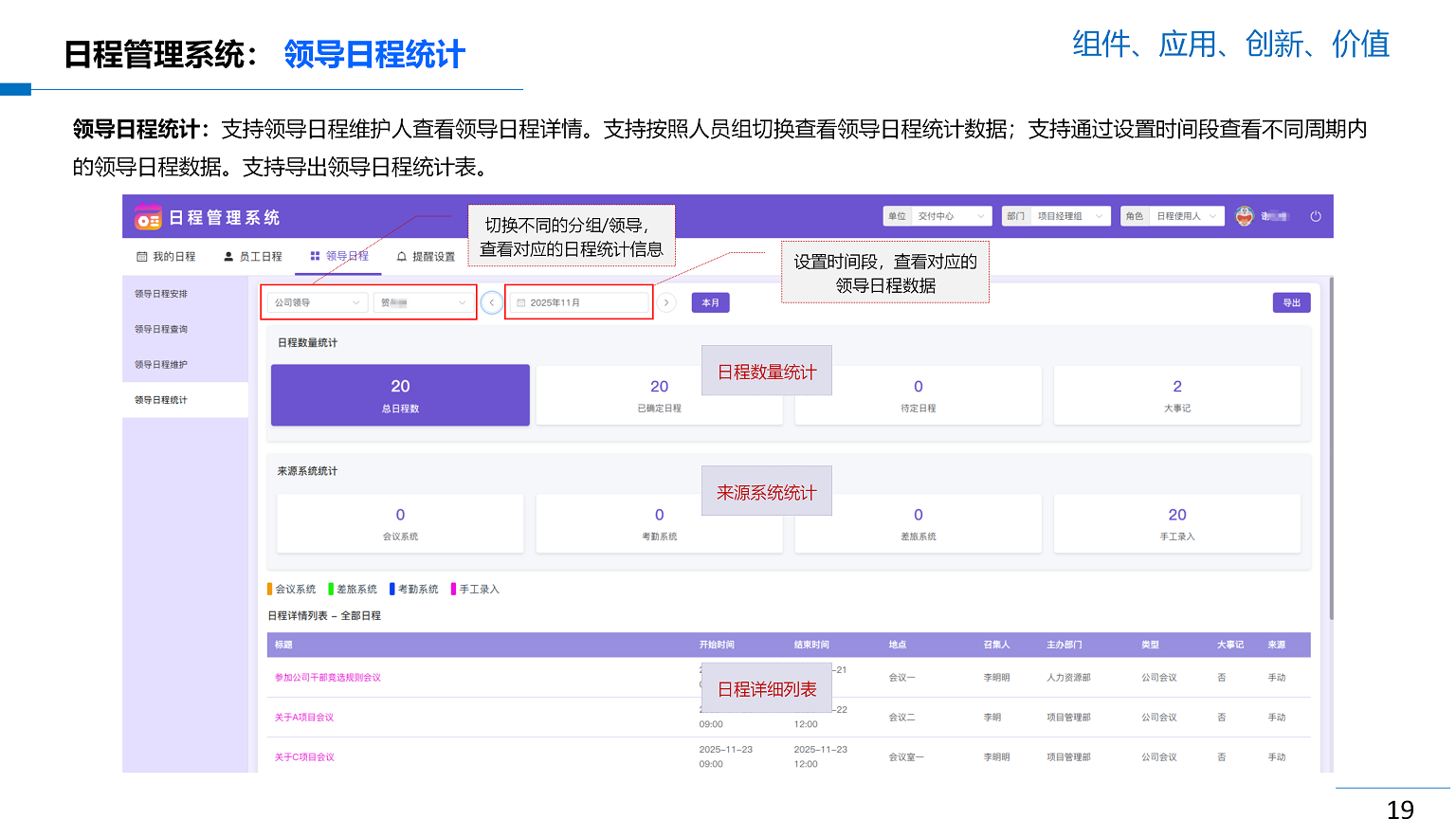Click the person icon for 员工日程

pyautogui.click(x=228, y=257)
